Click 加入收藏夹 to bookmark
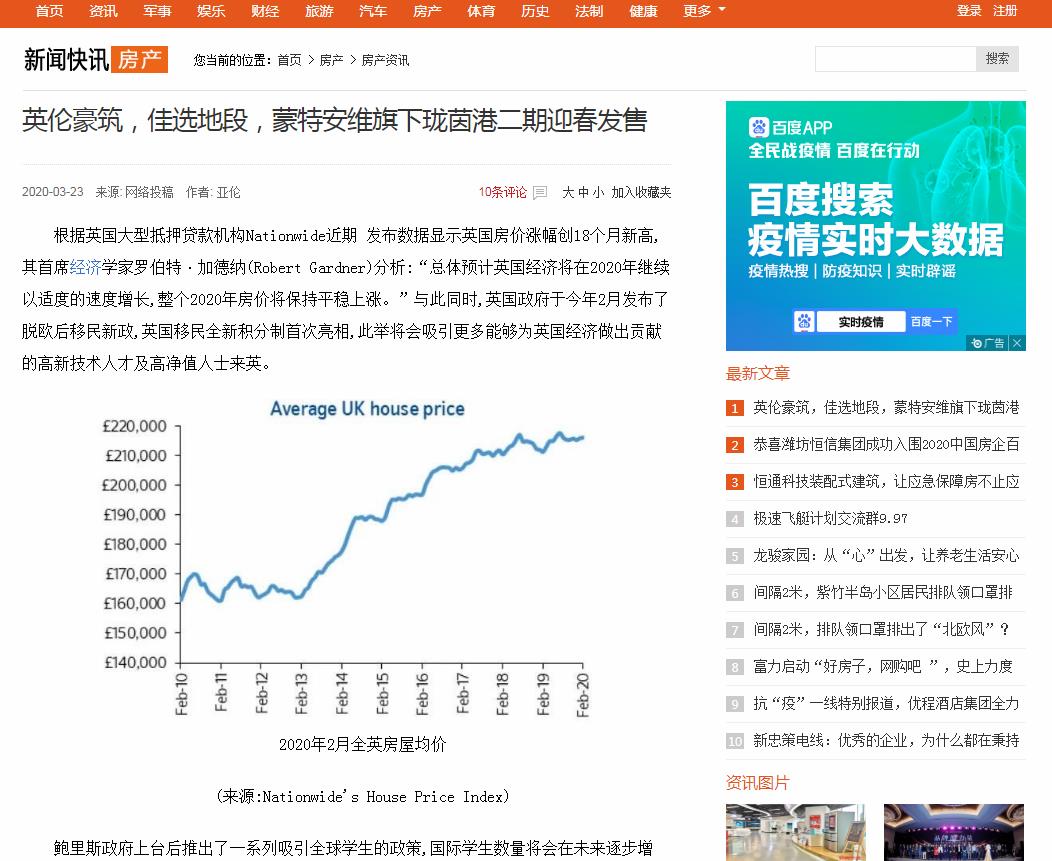The image size is (1052, 861). pos(641,193)
